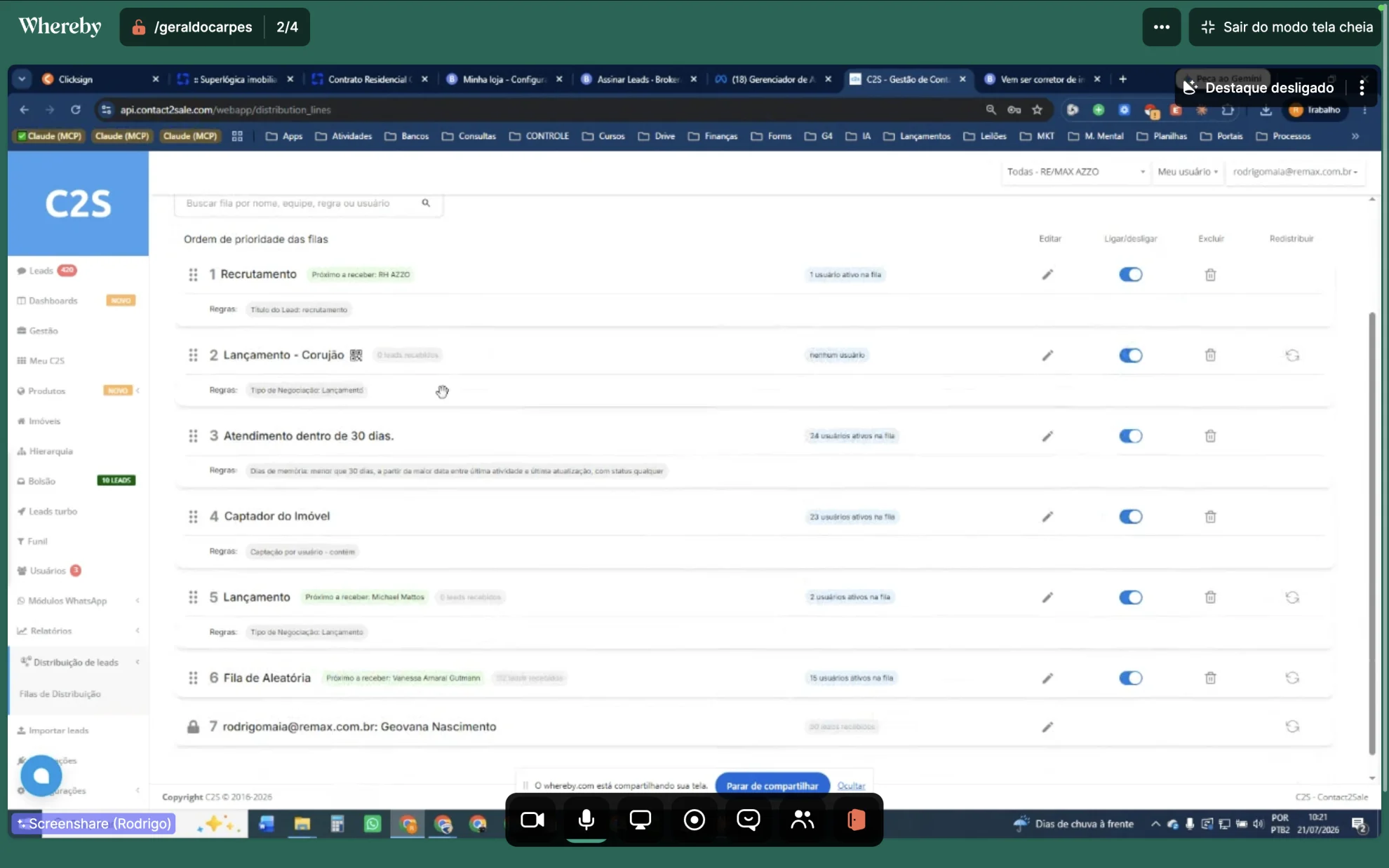Turn off the Recrutamento queue switch
1389x868 pixels.
click(x=1131, y=275)
